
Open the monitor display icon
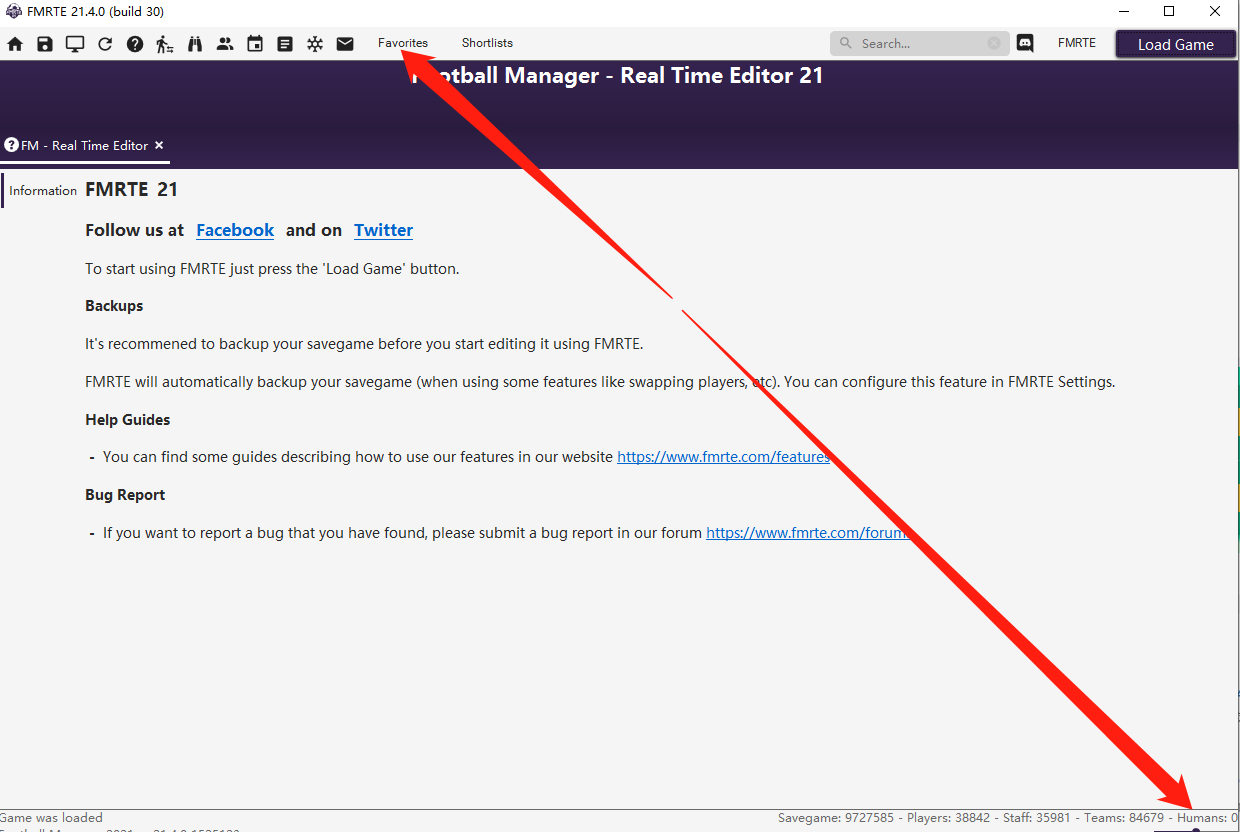click(75, 44)
